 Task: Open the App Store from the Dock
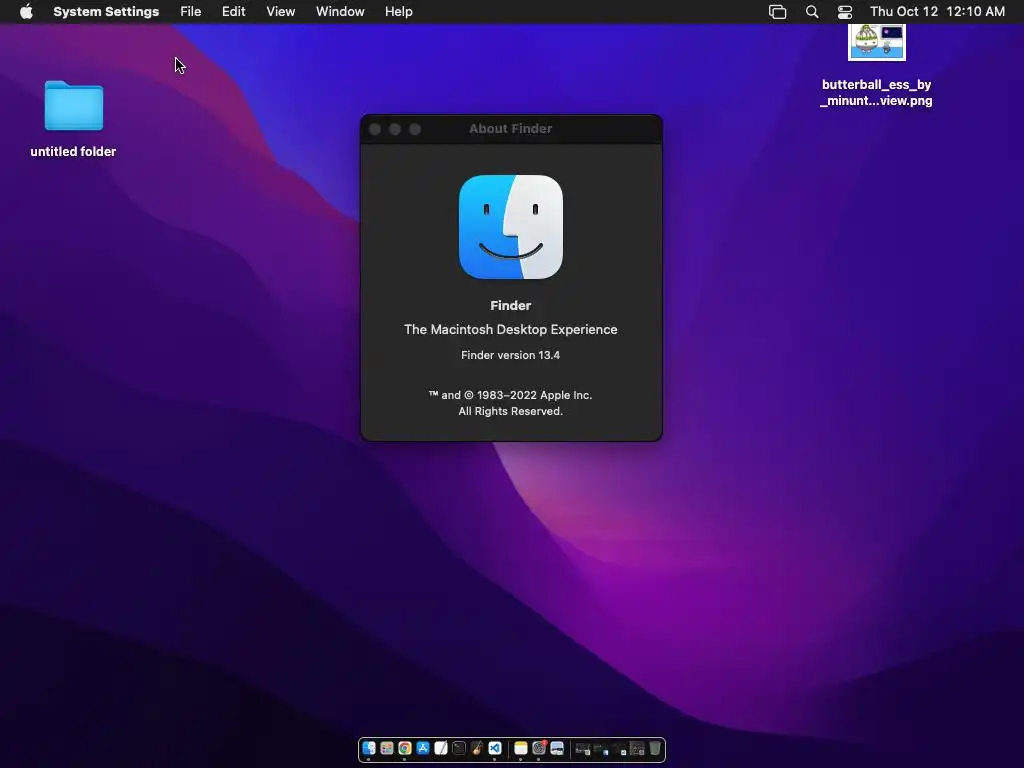tap(423, 748)
